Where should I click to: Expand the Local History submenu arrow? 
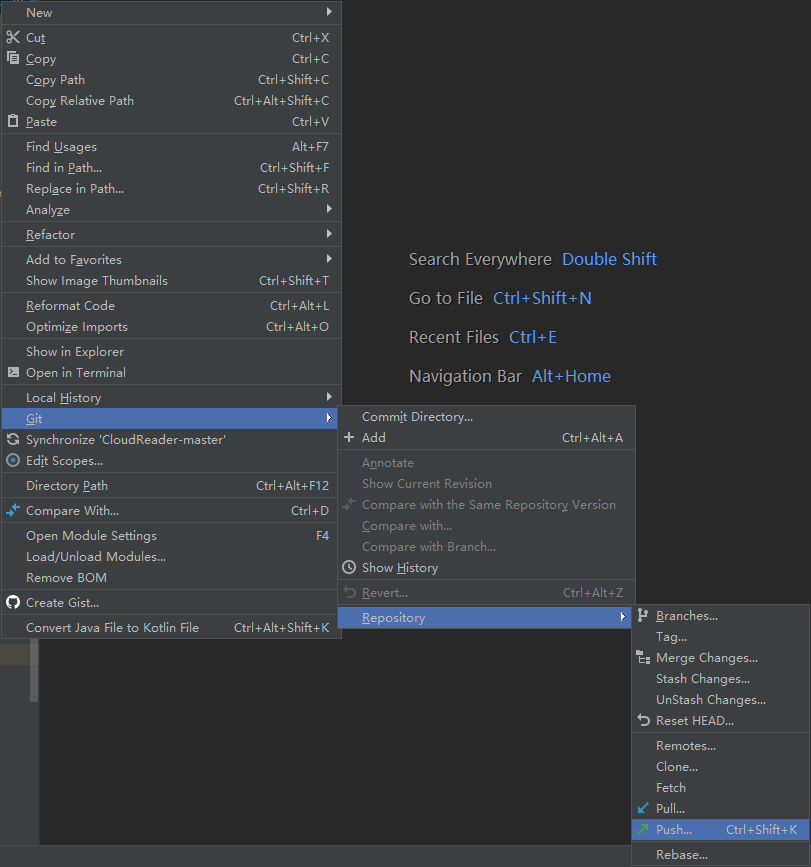coord(329,396)
